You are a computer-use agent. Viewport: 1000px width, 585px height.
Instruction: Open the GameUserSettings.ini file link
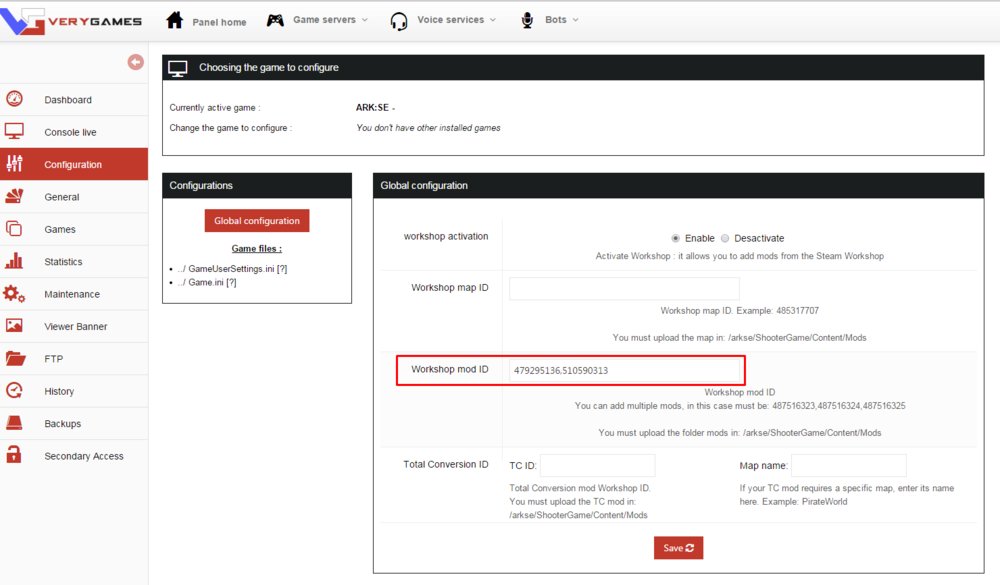231,268
